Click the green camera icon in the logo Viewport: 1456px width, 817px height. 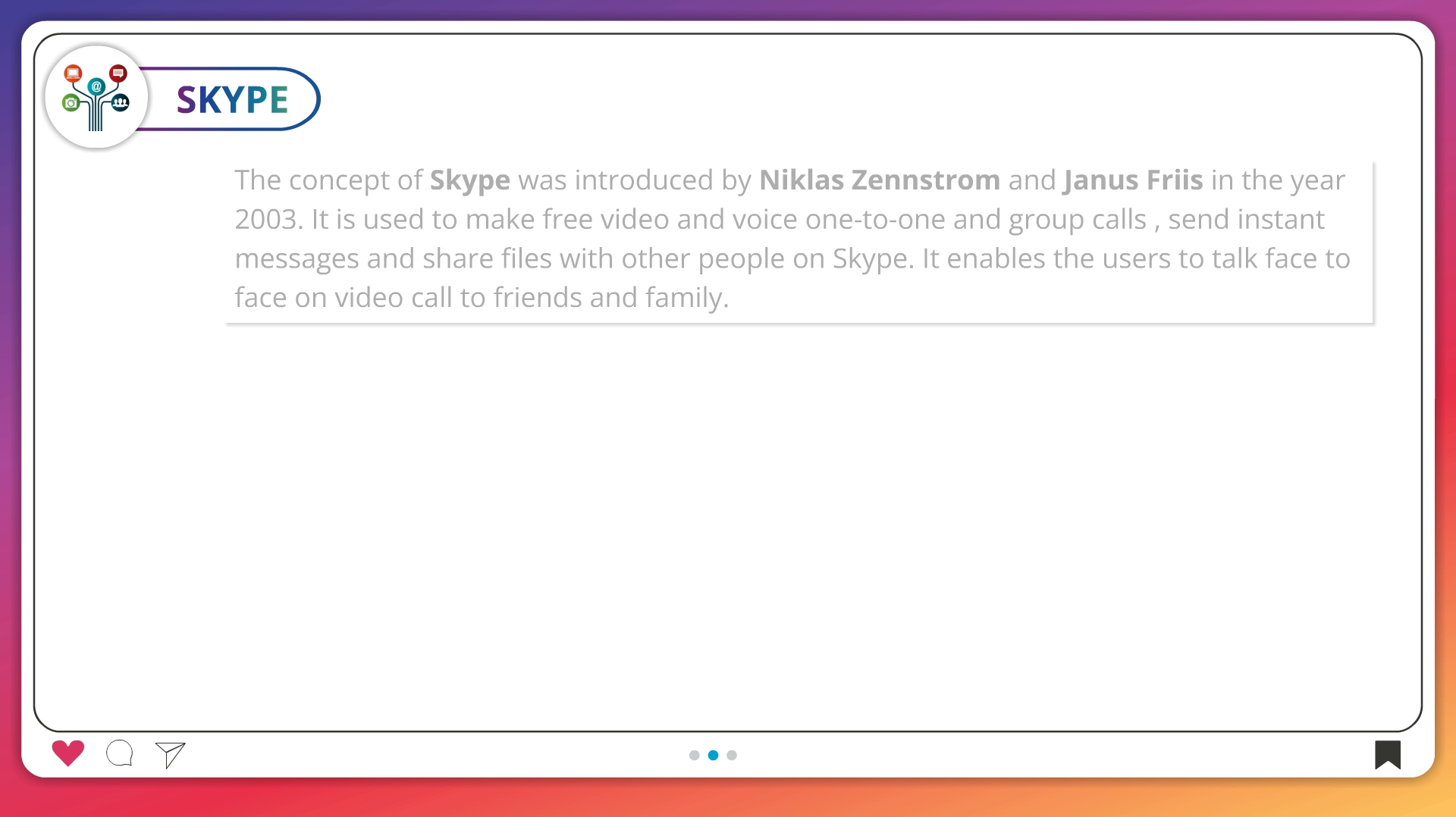tap(71, 103)
